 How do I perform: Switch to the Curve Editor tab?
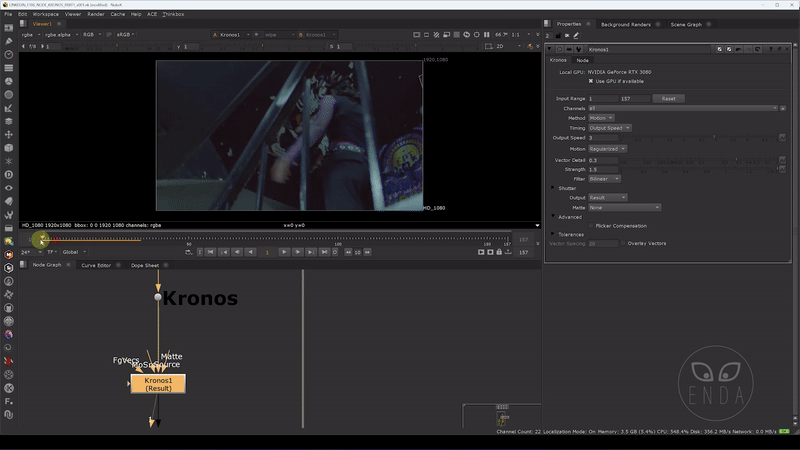pos(96,265)
